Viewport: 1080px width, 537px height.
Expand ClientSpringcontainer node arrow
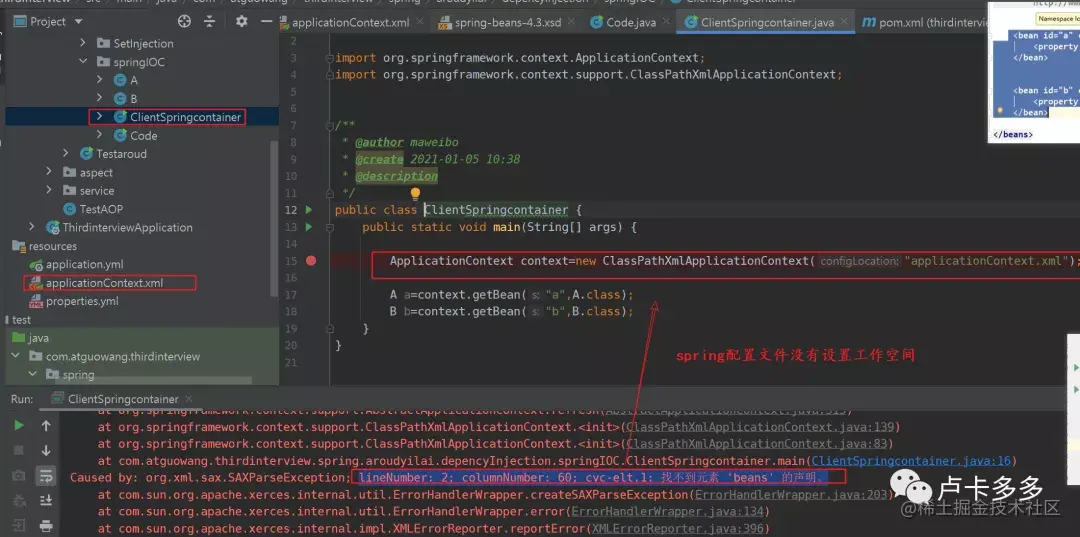click(99, 117)
